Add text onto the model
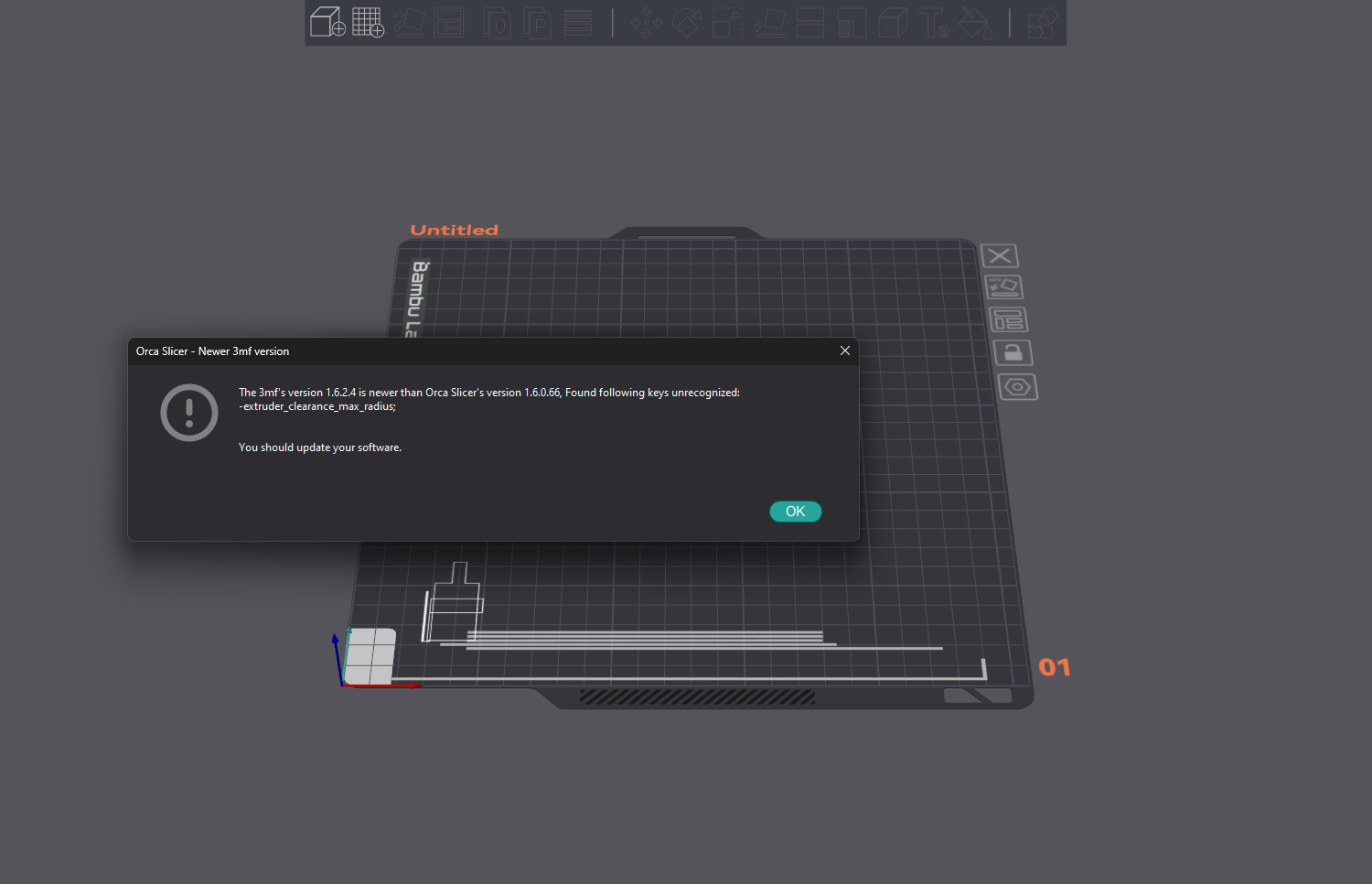This screenshot has height=884, width=1372. click(x=935, y=22)
